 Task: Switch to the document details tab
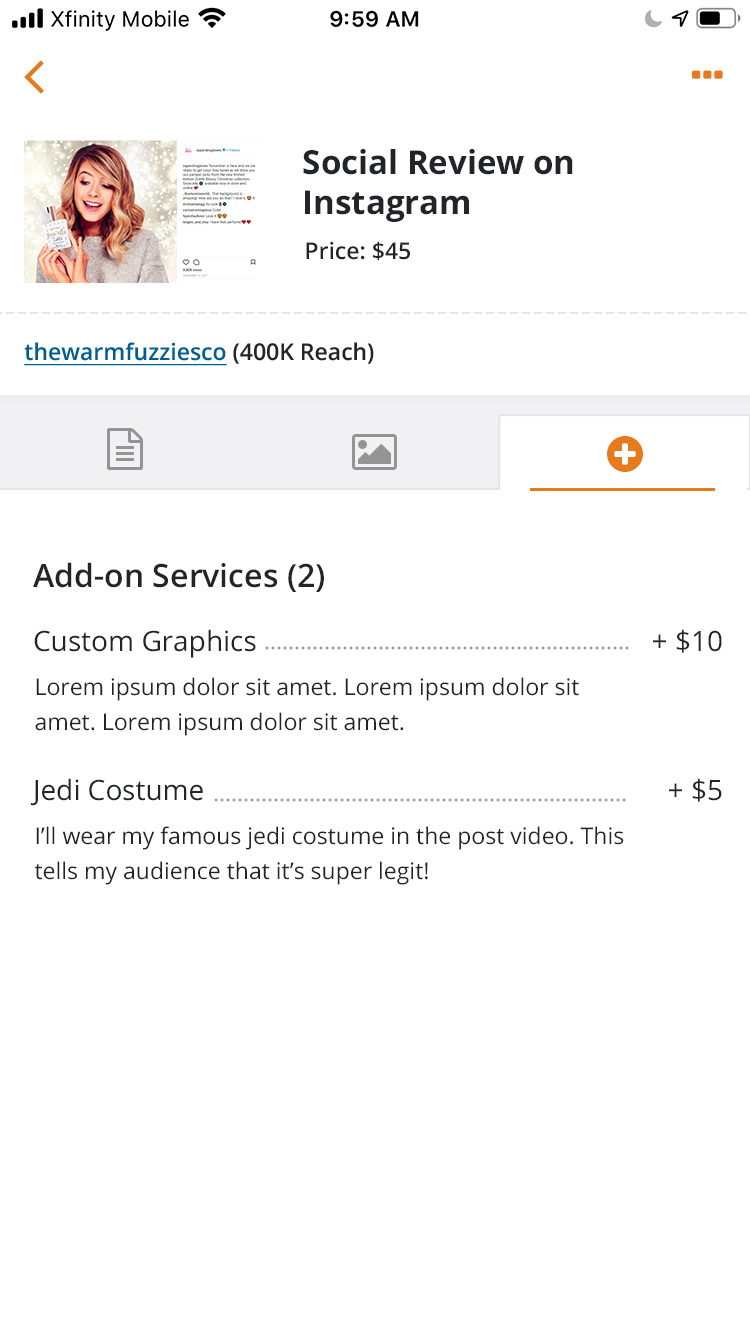(x=125, y=450)
